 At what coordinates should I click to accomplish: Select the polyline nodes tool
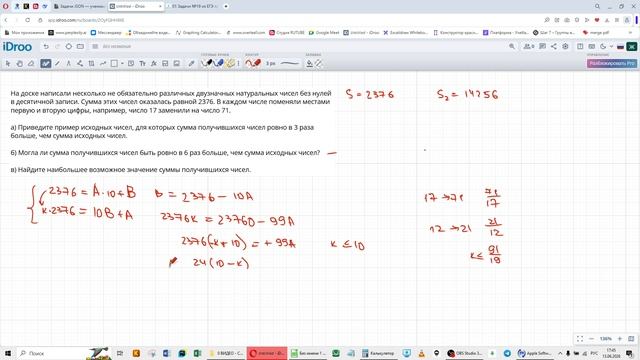click(80, 63)
